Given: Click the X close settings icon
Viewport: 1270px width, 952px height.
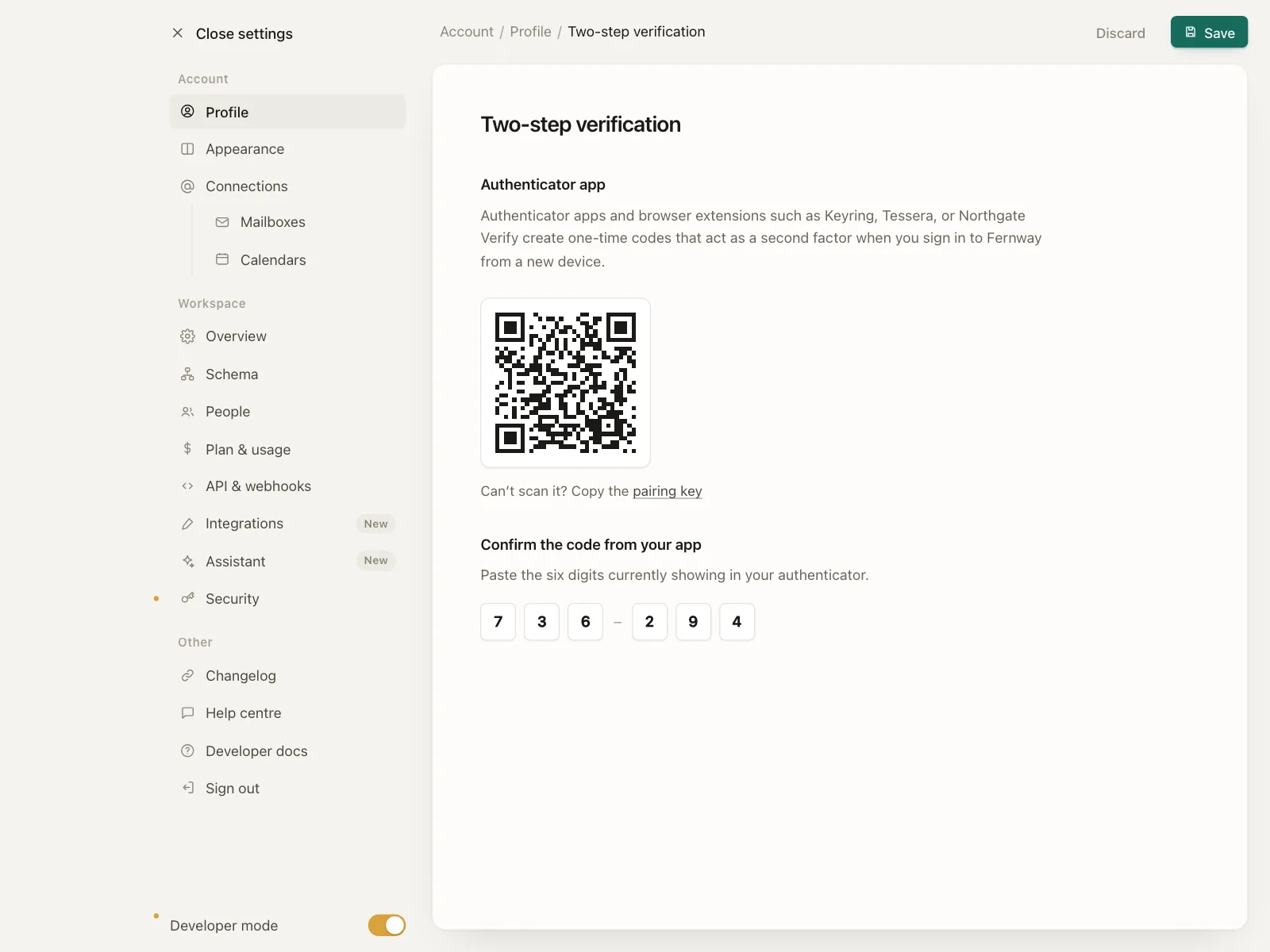Looking at the screenshot, I should [x=178, y=33].
